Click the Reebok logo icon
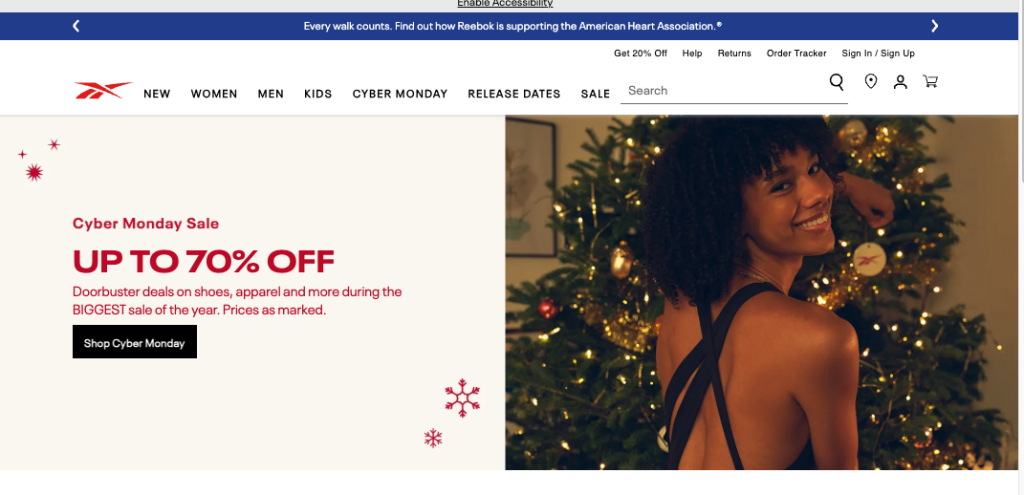1024x495 pixels. click(103, 90)
